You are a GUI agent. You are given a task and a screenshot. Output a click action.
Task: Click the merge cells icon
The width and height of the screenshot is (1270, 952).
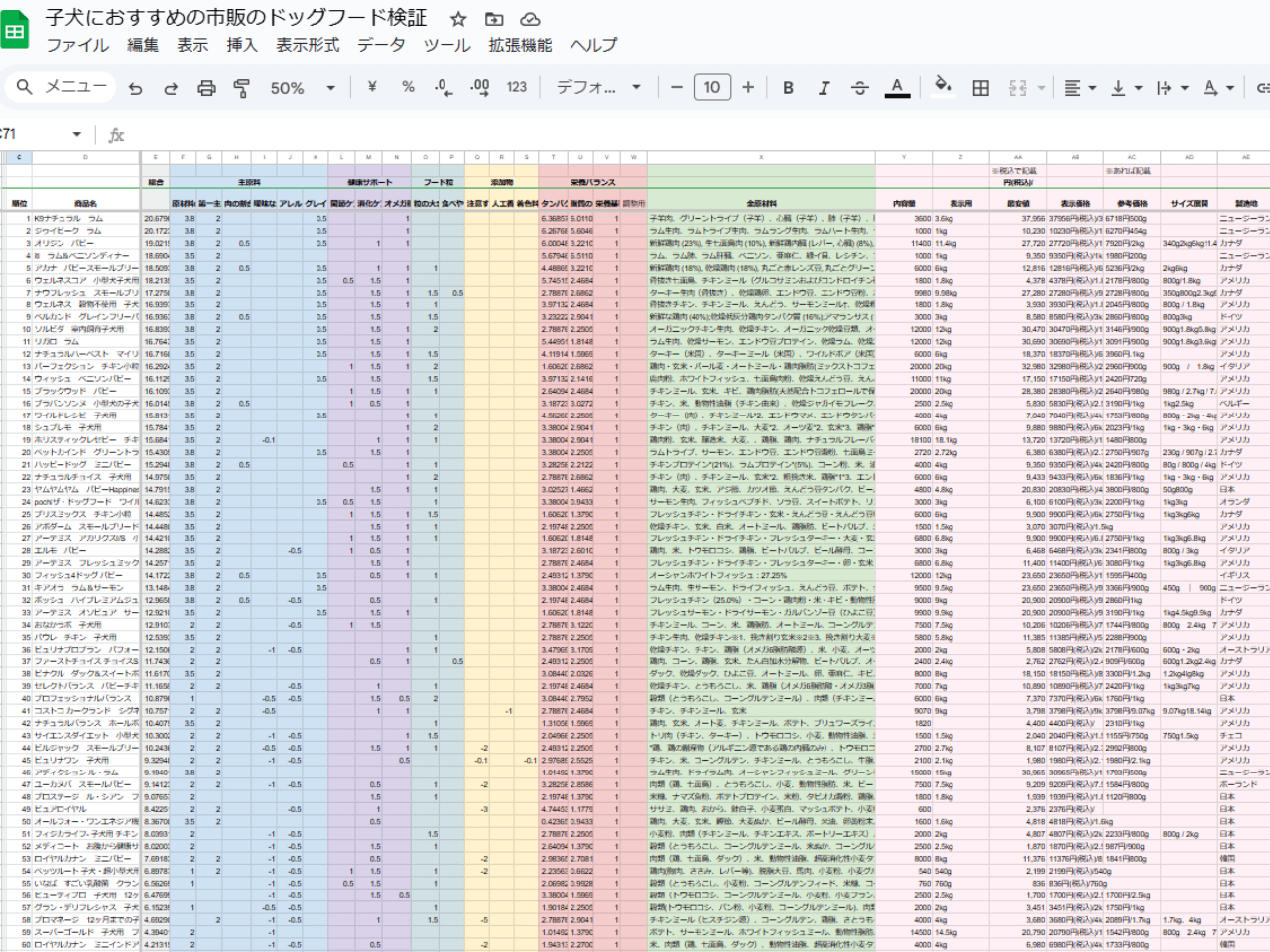click(1017, 87)
